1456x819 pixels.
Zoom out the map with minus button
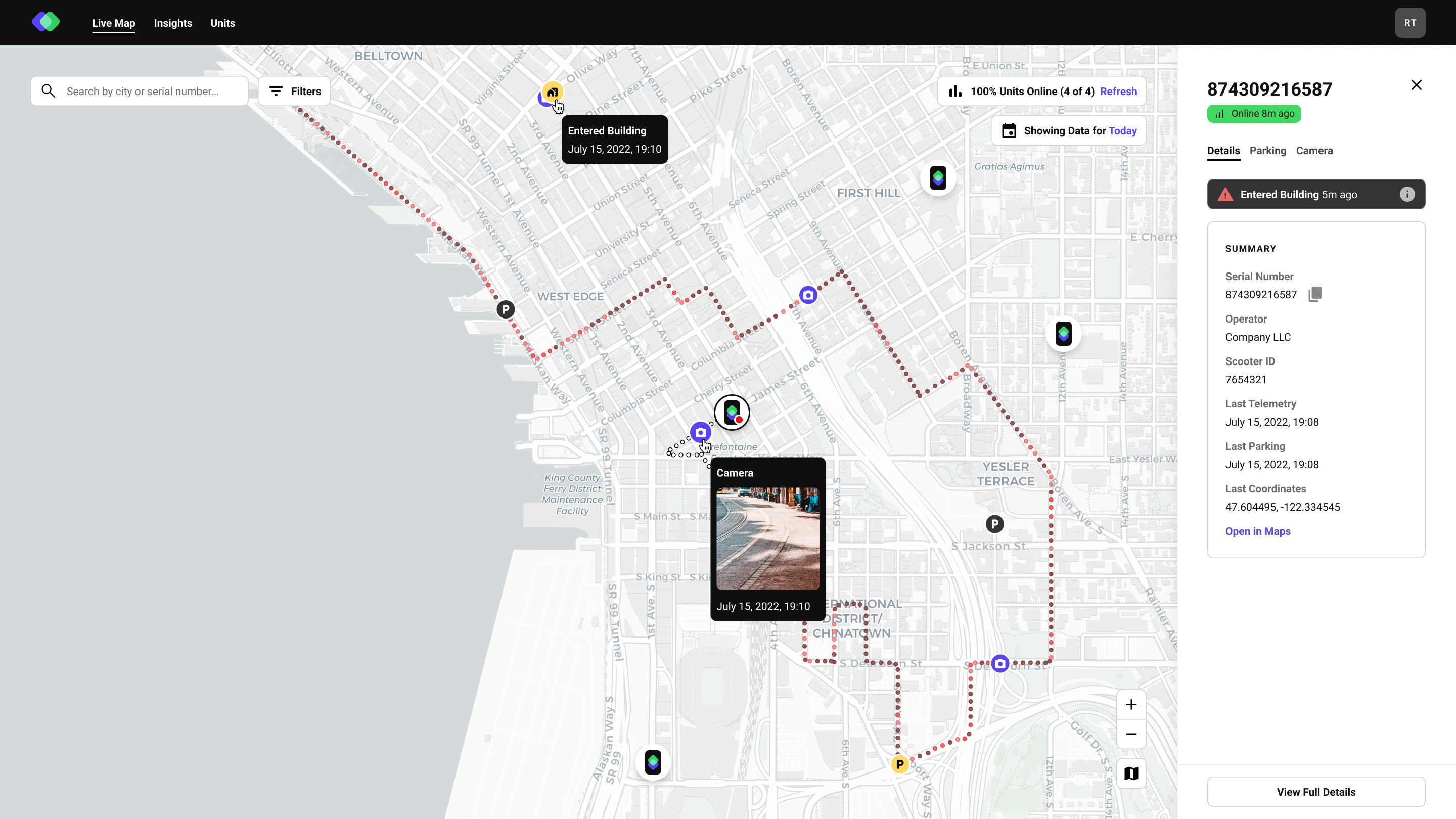[x=1131, y=734]
